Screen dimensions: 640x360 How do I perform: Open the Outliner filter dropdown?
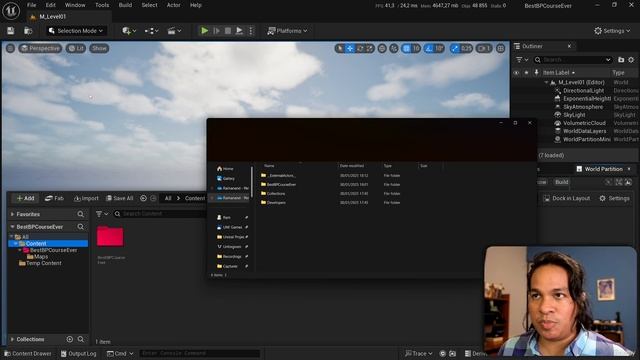tap(522, 60)
